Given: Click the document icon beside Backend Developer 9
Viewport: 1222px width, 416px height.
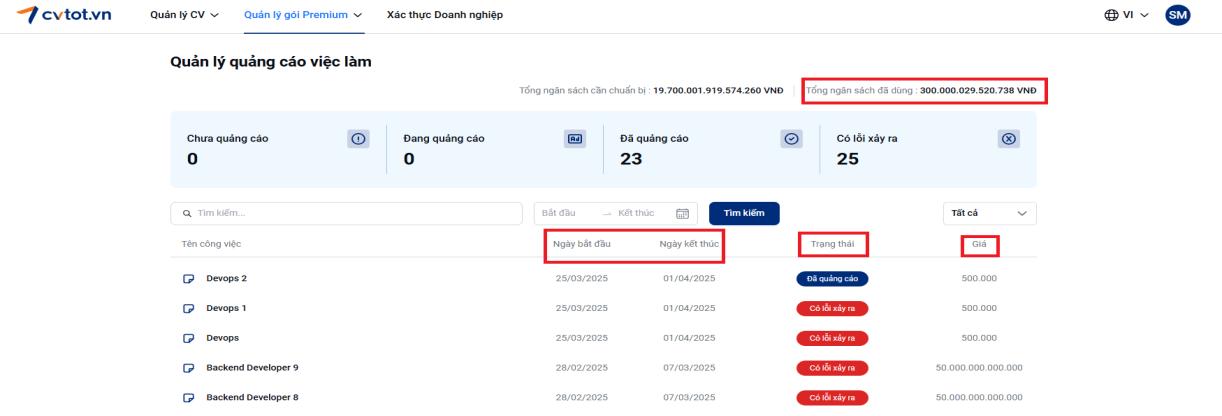Looking at the screenshot, I should pyautogui.click(x=187, y=367).
